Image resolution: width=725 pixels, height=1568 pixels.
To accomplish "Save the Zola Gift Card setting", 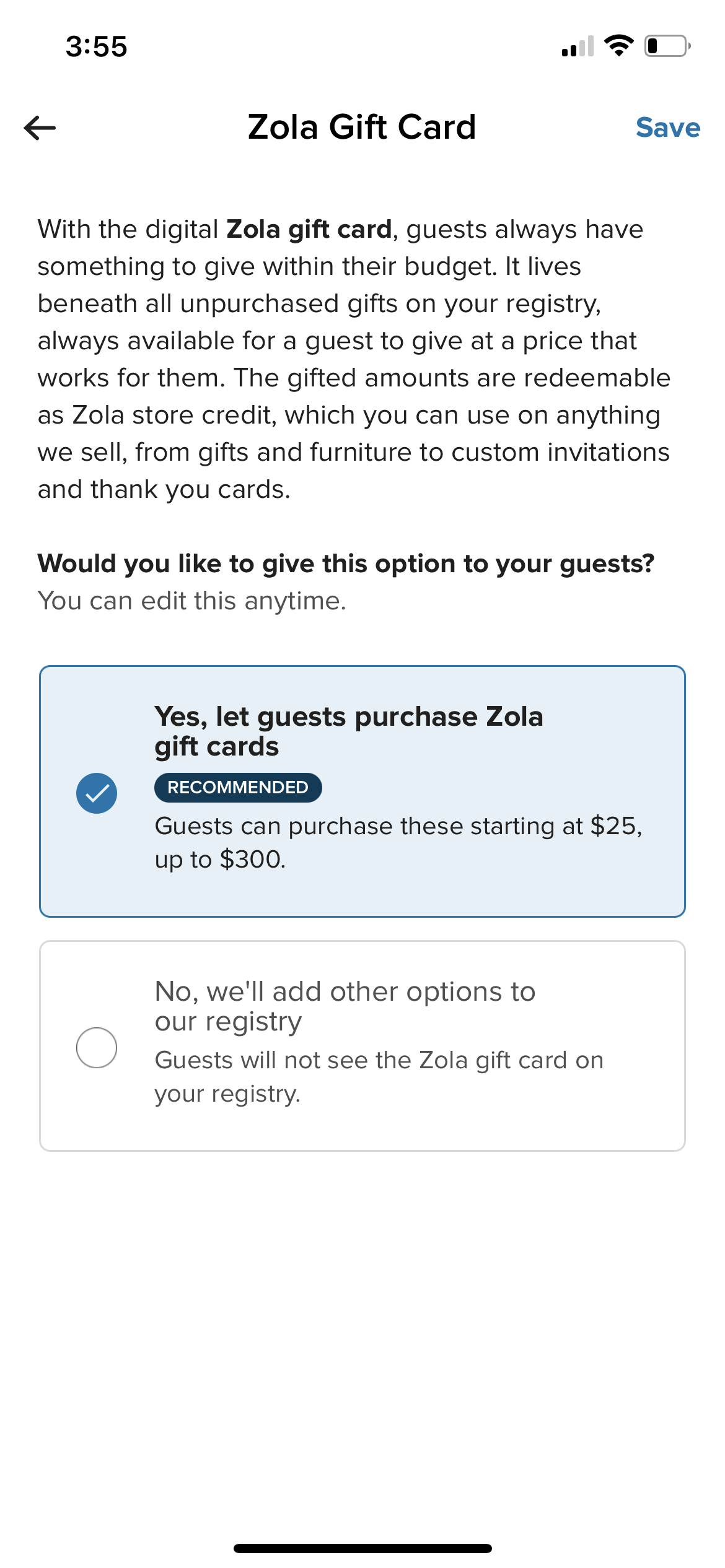I will [667, 128].
